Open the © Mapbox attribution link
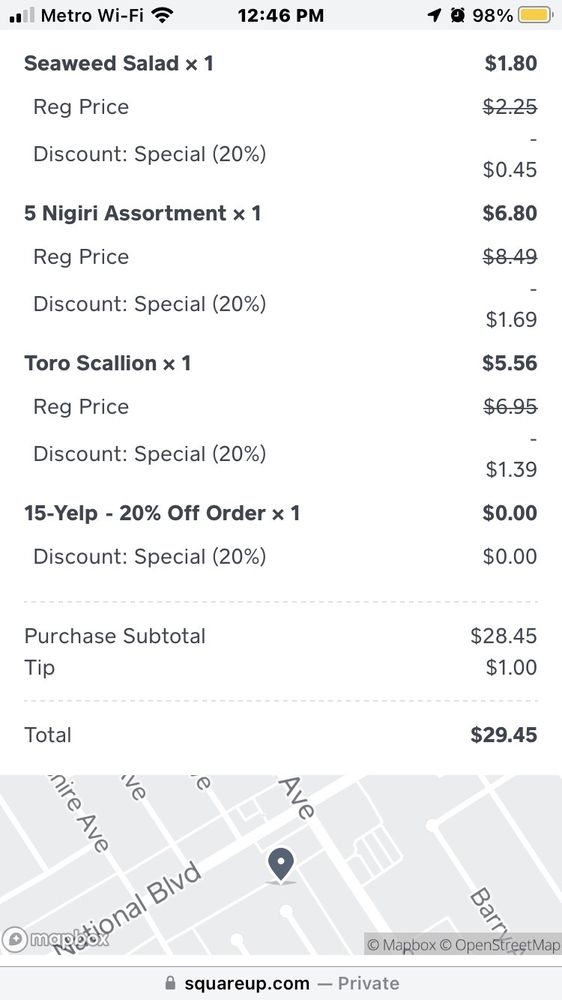Viewport: 562px width, 1000px height. point(402,945)
